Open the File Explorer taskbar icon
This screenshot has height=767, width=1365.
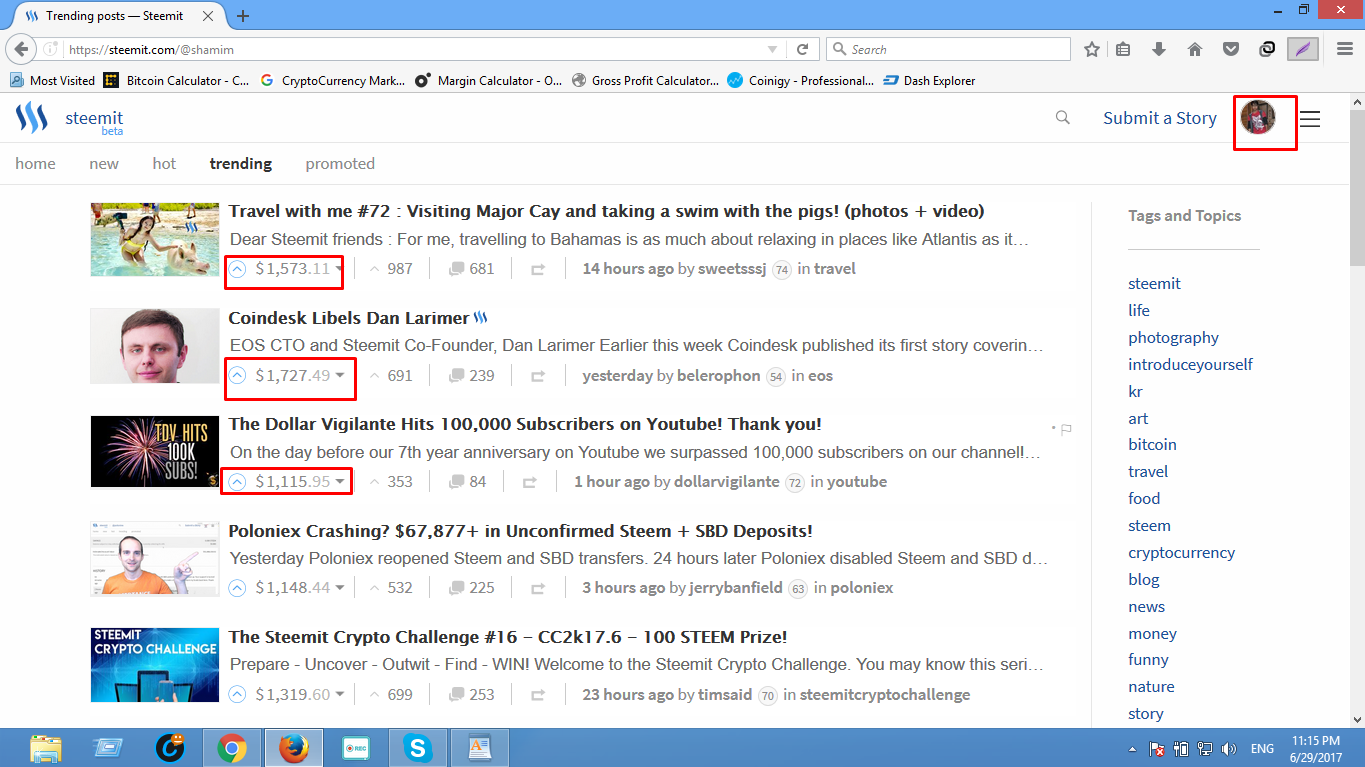coord(45,747)
